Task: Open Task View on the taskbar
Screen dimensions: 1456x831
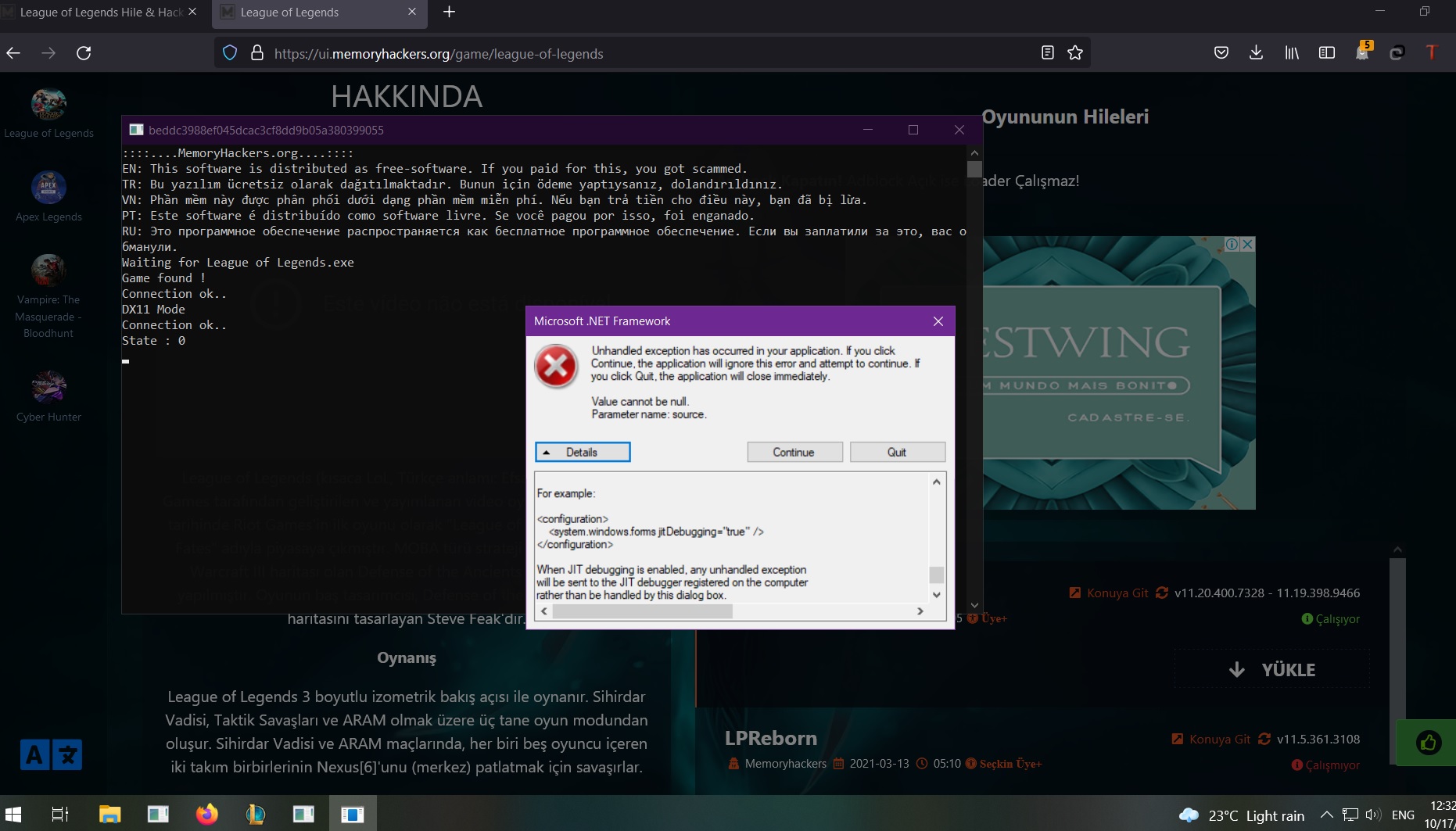Action: click(x=60, y=815)
